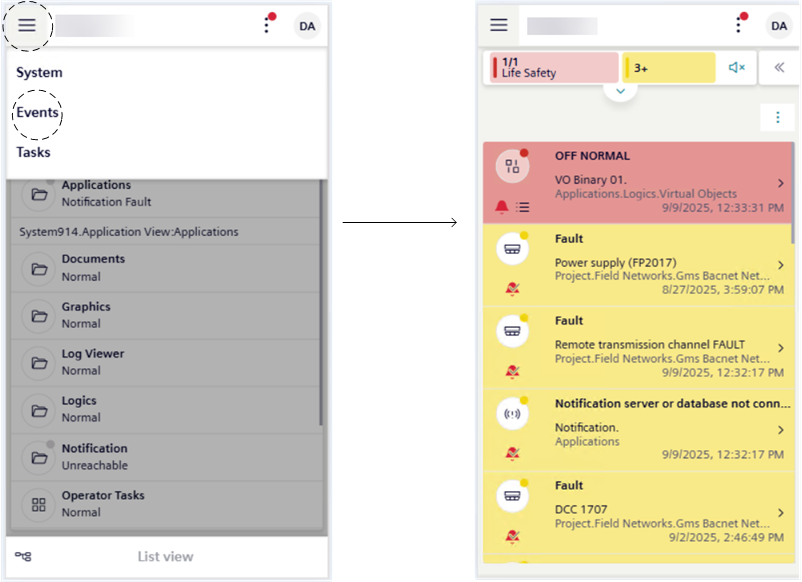This screenshot has width=802, height=582.
Task: Collapse the event panel with the double-chevron button
Action: [x=777, y=68]
